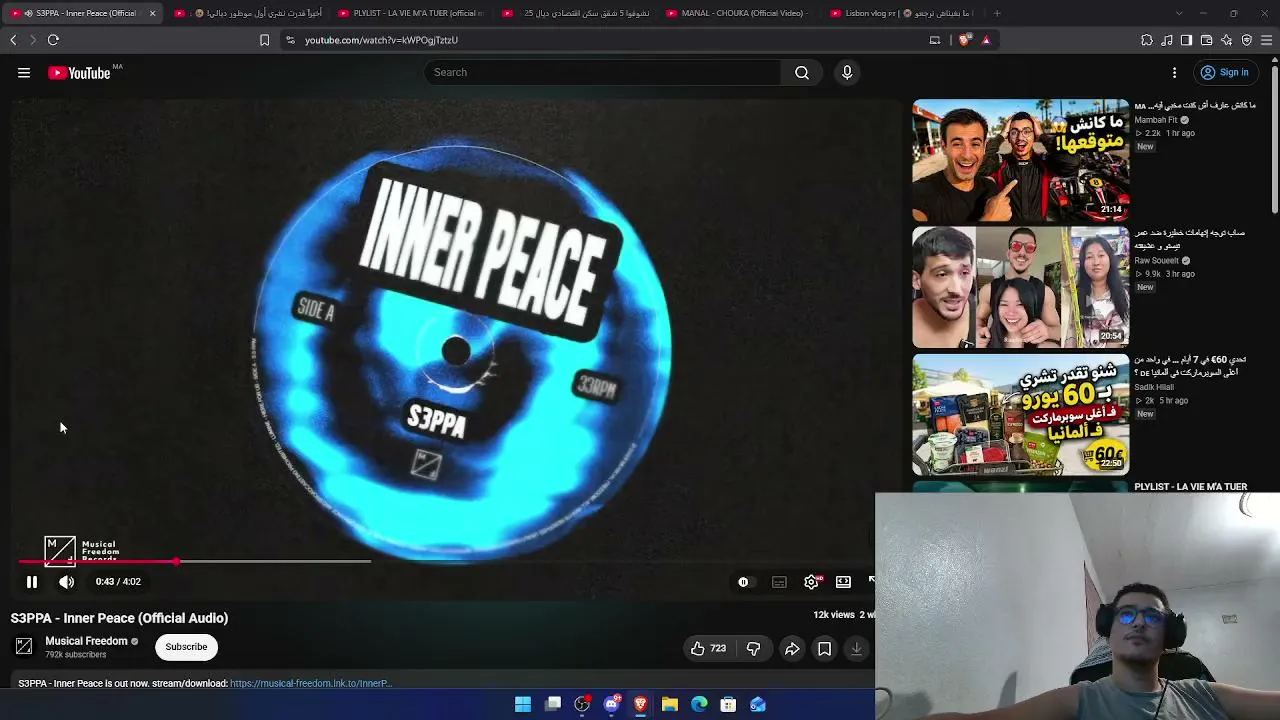This screenshot has width=1280, height=720.
Task: Toggle the browser sidebar panel
Action: 1186,40
